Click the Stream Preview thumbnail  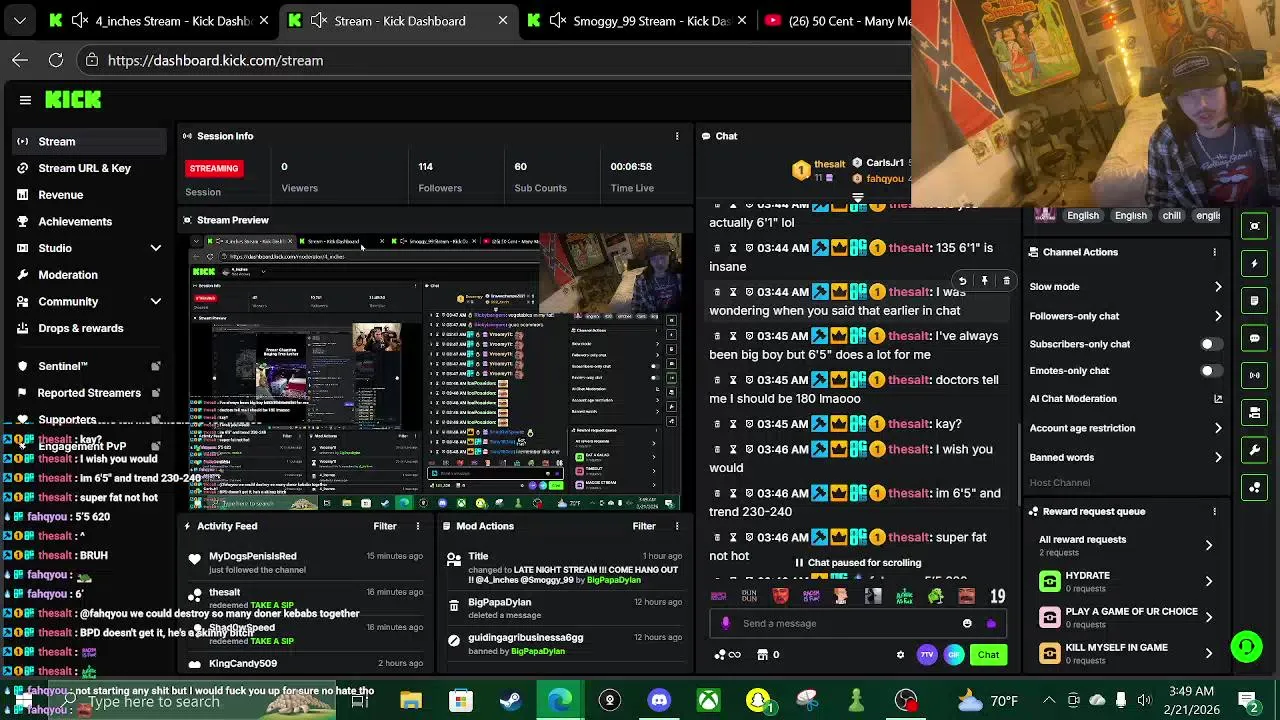pos(436,371)
